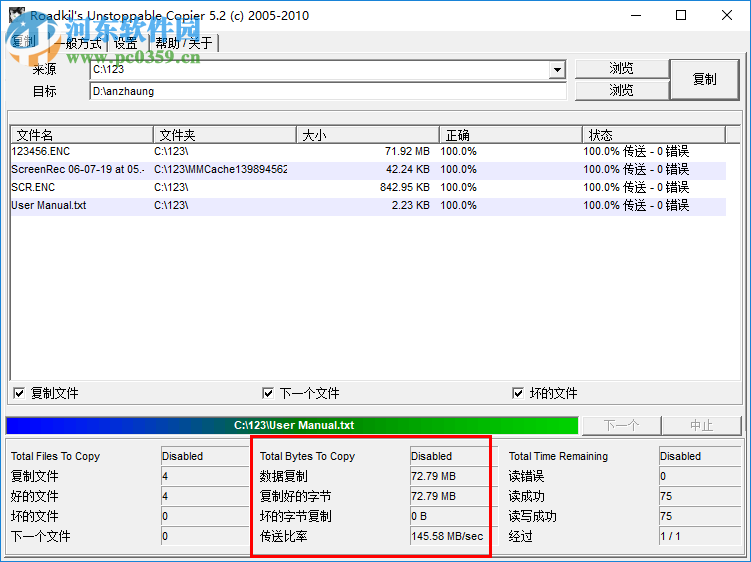Click the 下一个 button

point(621,425)
